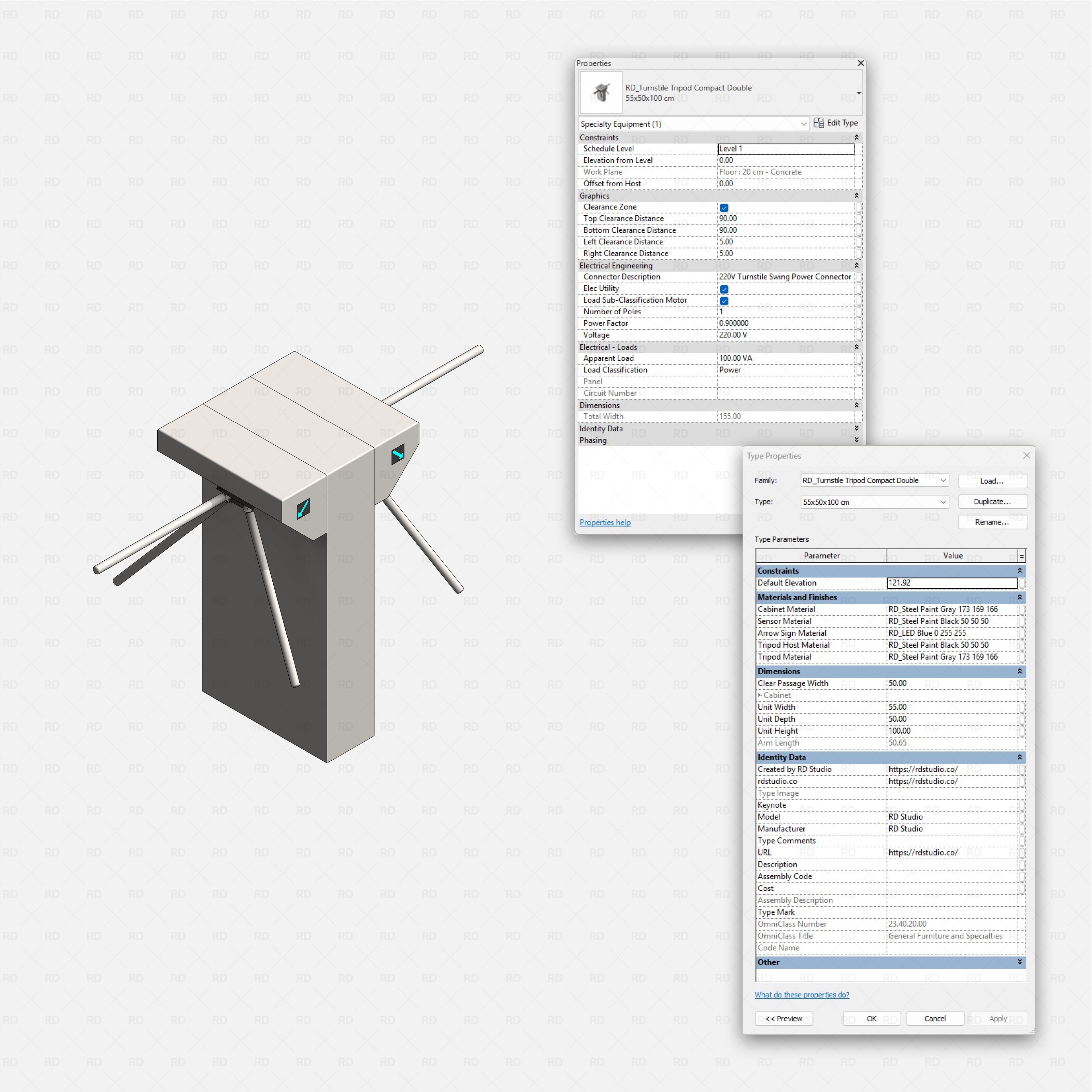
Task: Collapse the Electrical - Loads group
Action: coord(856,347)
